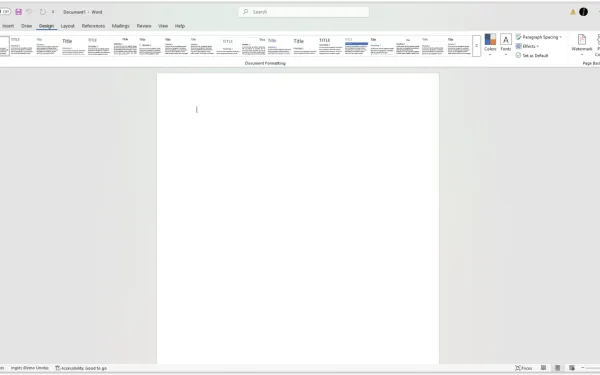Apply the style set with blue heading bar
The height and width of the screenshot is (375, 600).
click(x=356, y=46)
